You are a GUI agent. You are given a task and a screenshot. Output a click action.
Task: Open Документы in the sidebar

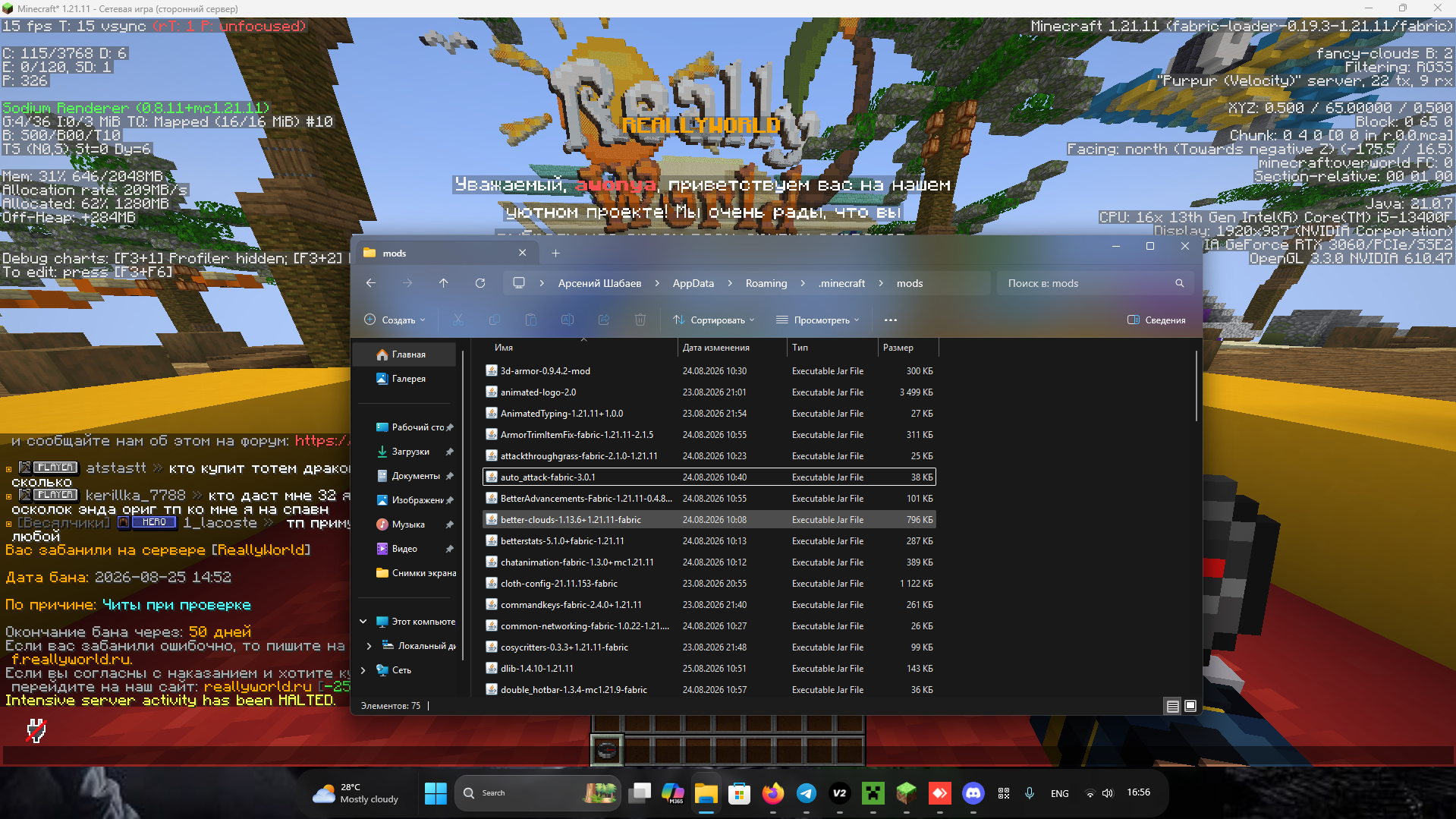pos(406,476)
